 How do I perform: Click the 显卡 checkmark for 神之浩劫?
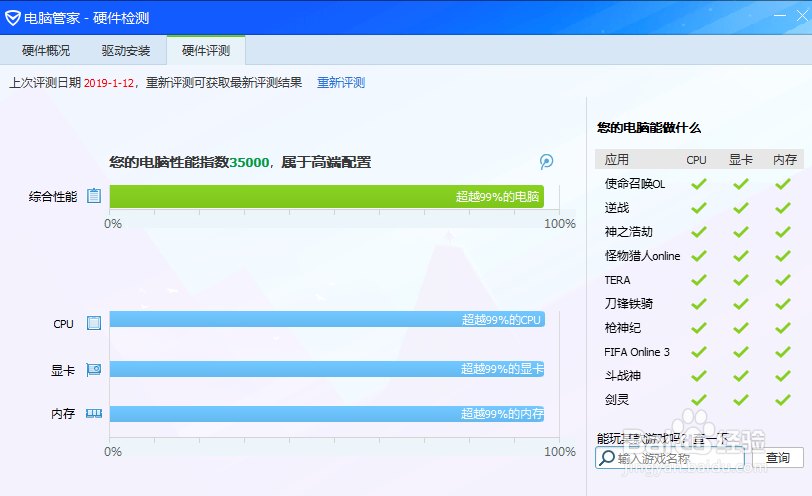[x=741, y=232]
